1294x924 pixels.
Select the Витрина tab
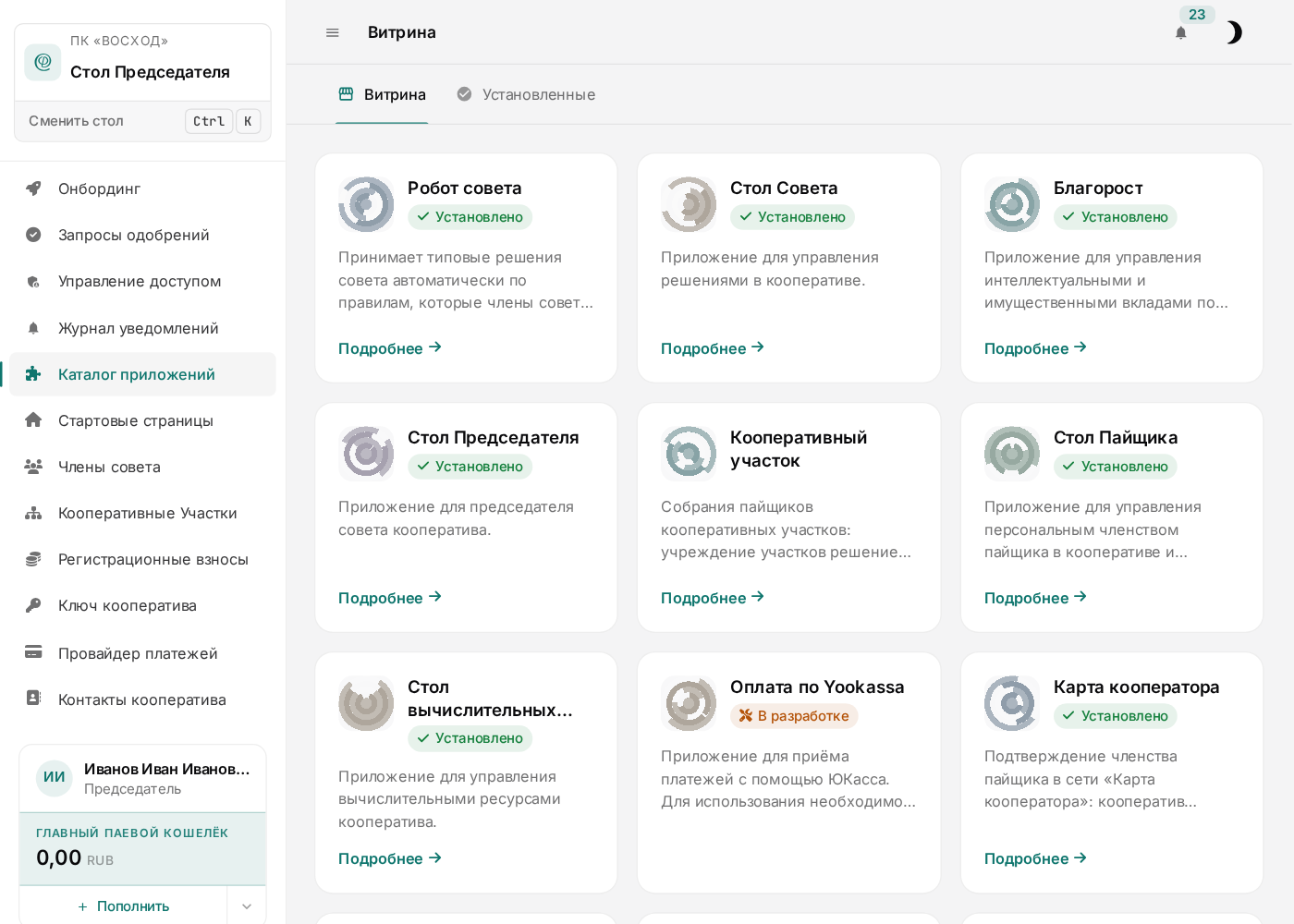(382, 94)
